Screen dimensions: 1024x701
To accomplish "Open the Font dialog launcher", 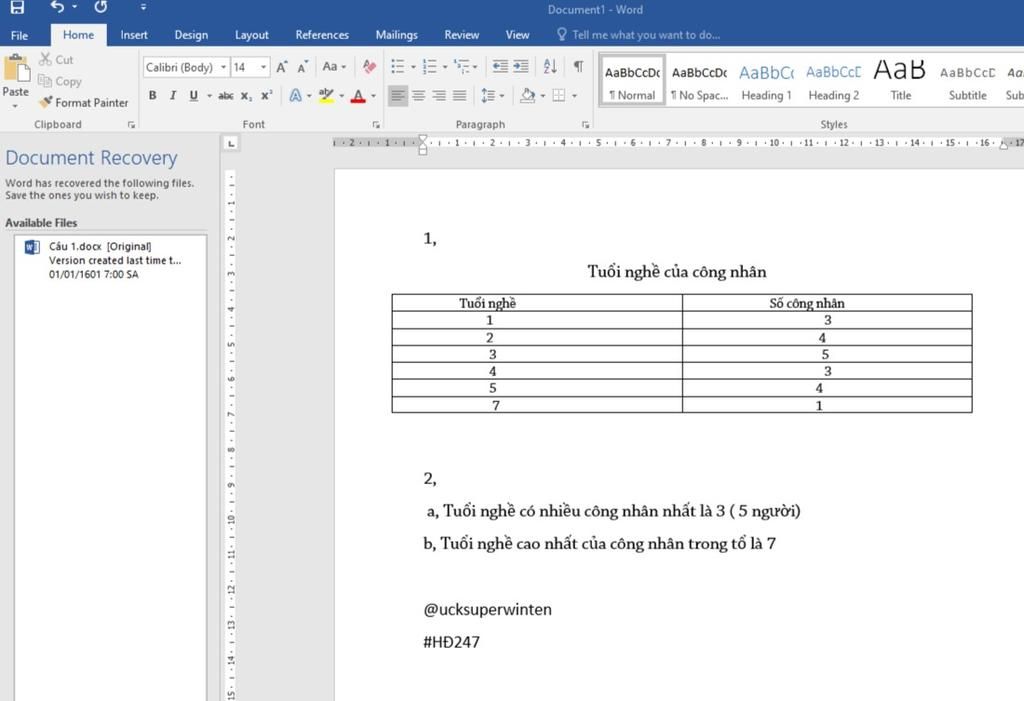I will 376,124.
